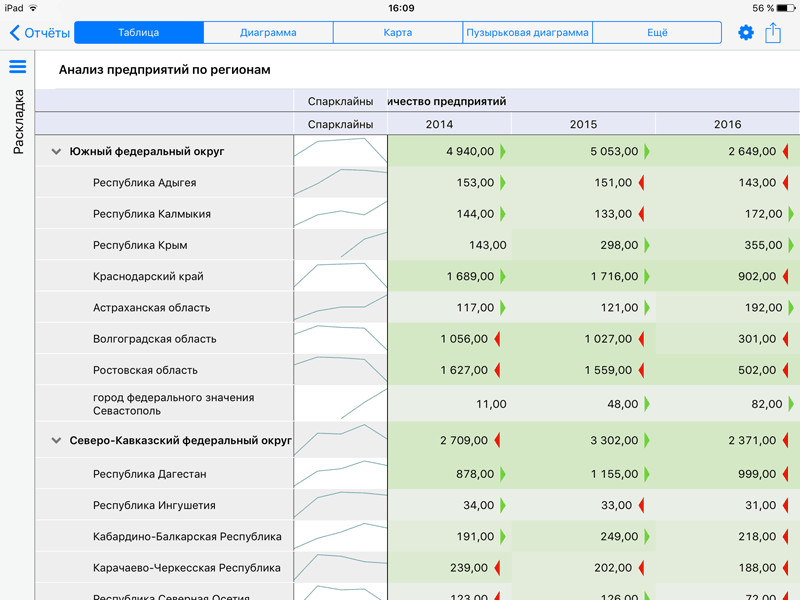Collapse Южный федеральный округ group
This screenshot has height=600, width=800.
click(56, 152)
